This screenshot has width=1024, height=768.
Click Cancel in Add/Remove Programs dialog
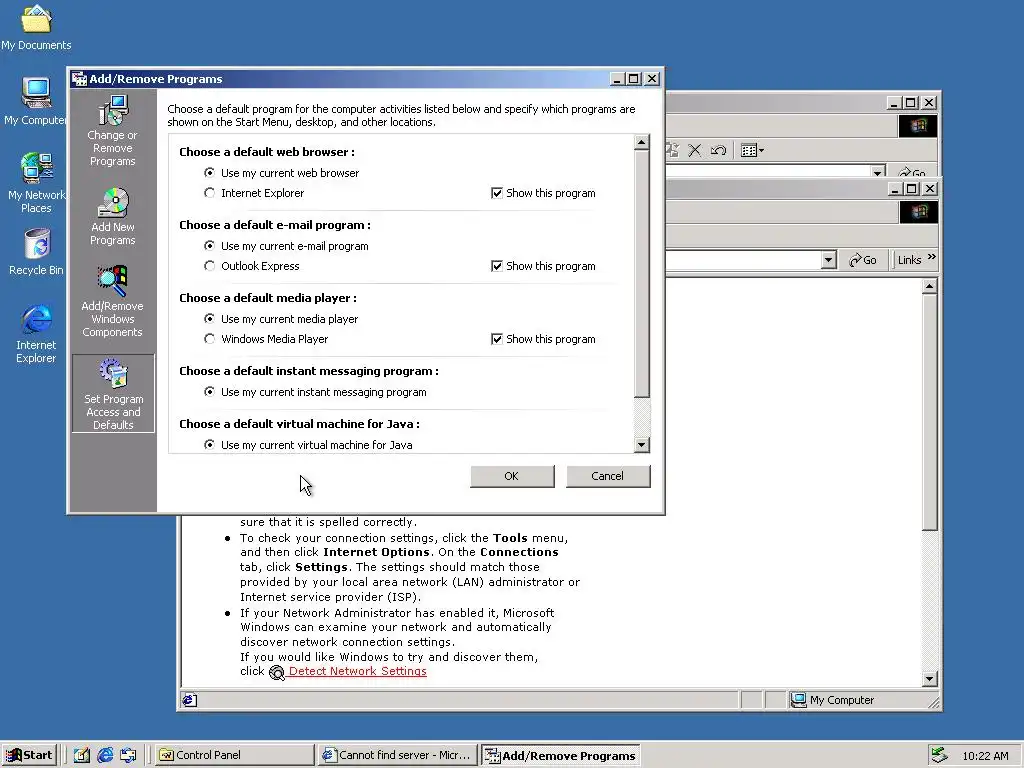tap(608, 476)
